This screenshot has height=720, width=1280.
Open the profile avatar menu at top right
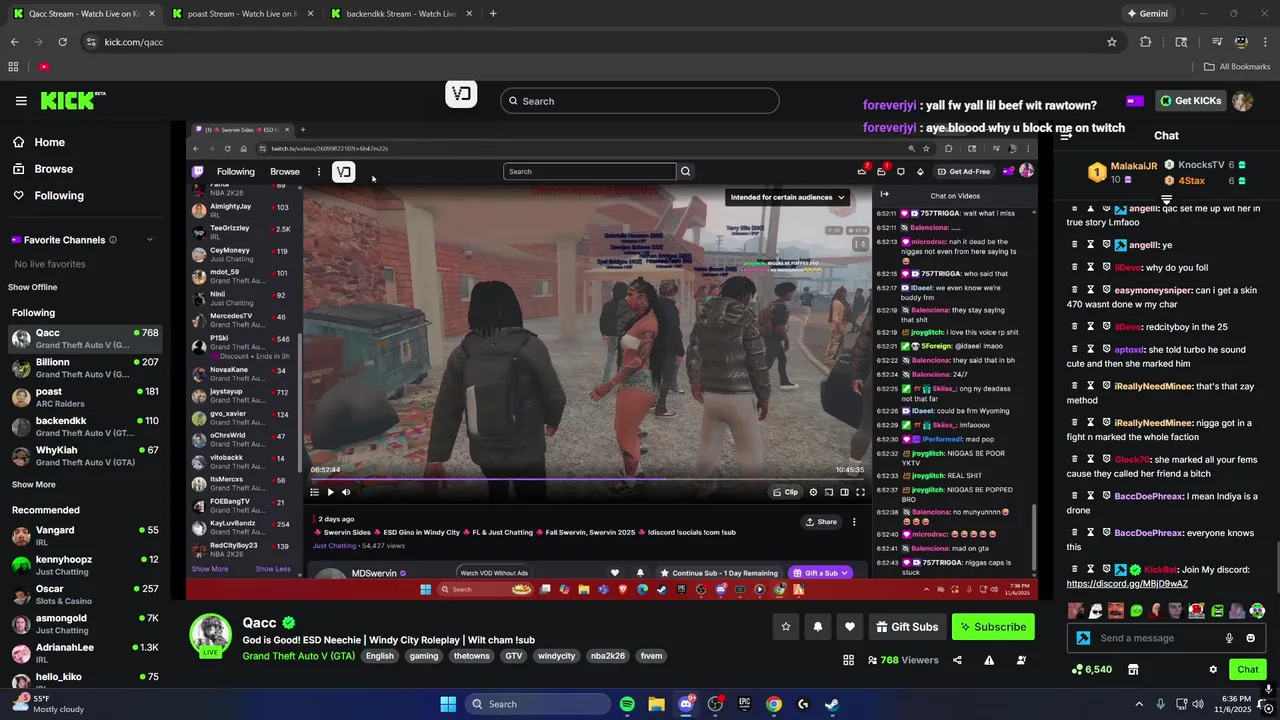[1242, 101]
